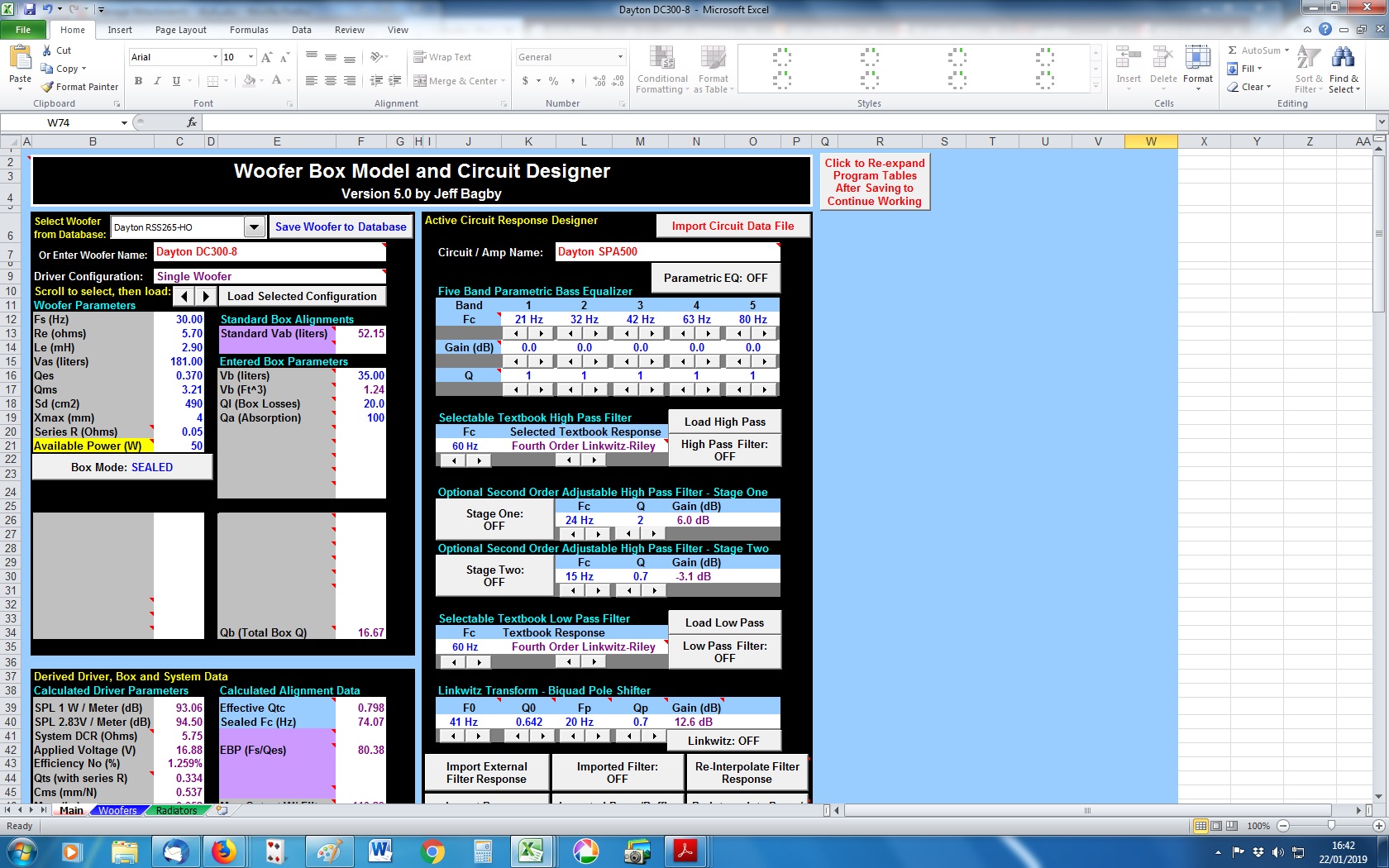Toggle Low Pass Filter: OFF
The height and width of the screenshot is (868, 1389).
pyautogui.click(x=724, y=651)
